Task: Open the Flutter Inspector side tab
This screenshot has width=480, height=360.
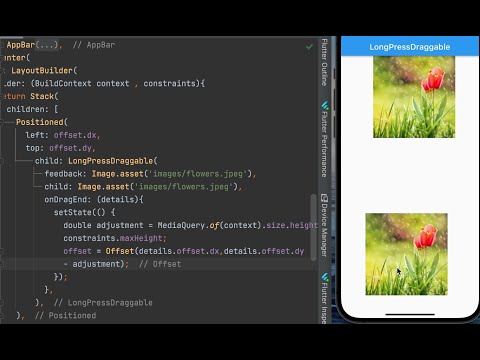Action: [x=324, y=303]
